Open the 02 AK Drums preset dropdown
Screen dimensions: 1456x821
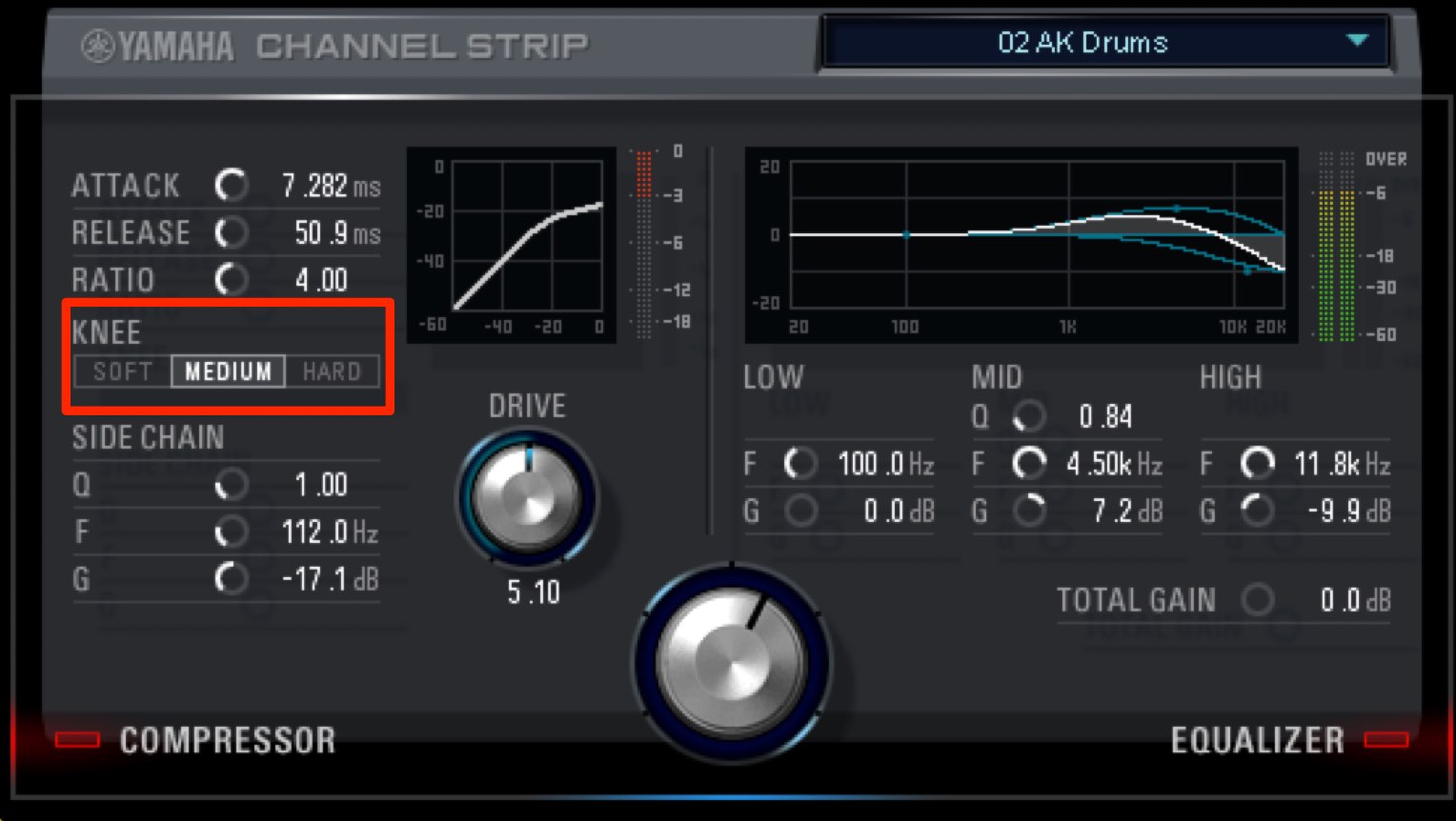1103,43
